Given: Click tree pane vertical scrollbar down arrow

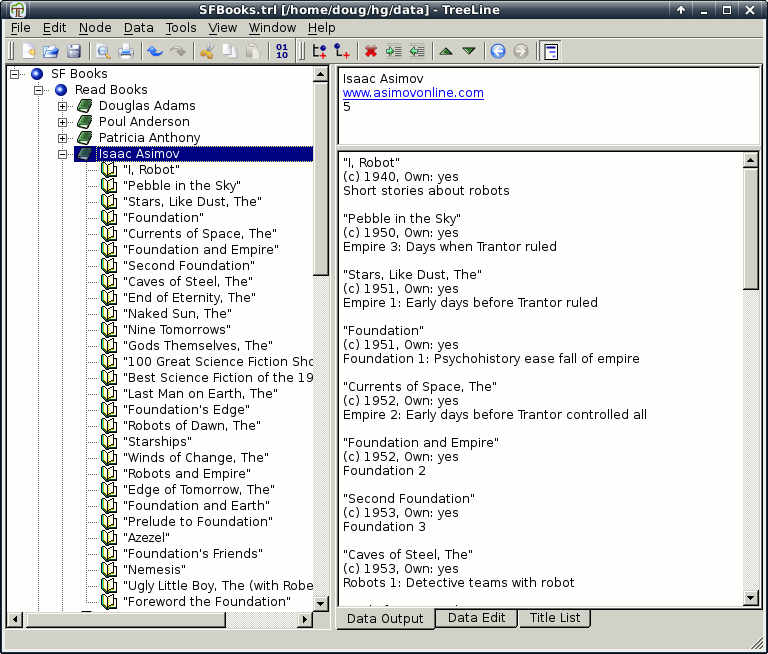Looking at the screenshot, I should pos(321,604).
